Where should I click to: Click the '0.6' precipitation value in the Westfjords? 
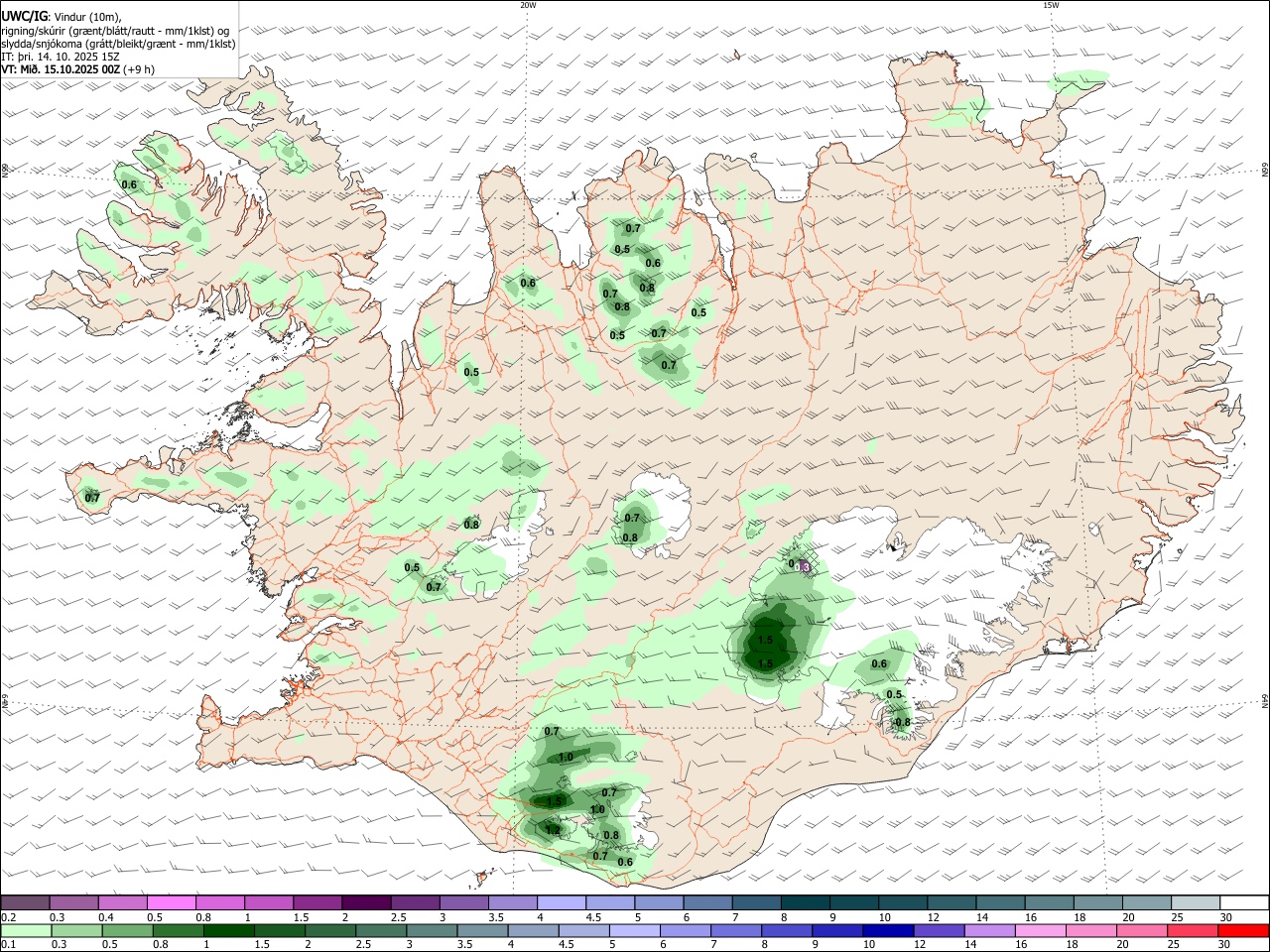coord(129,184)
